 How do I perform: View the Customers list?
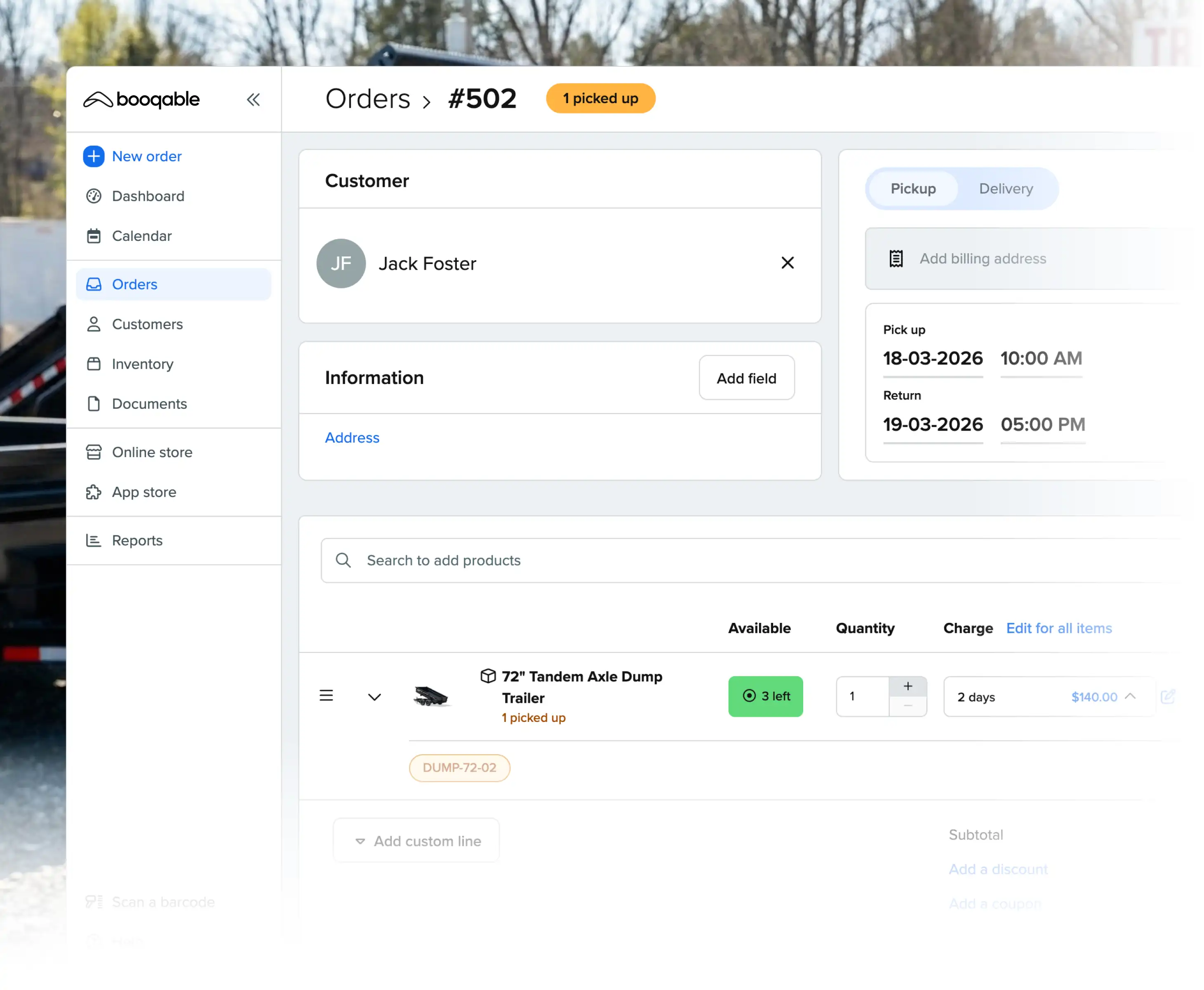click(x=147, y=324)
